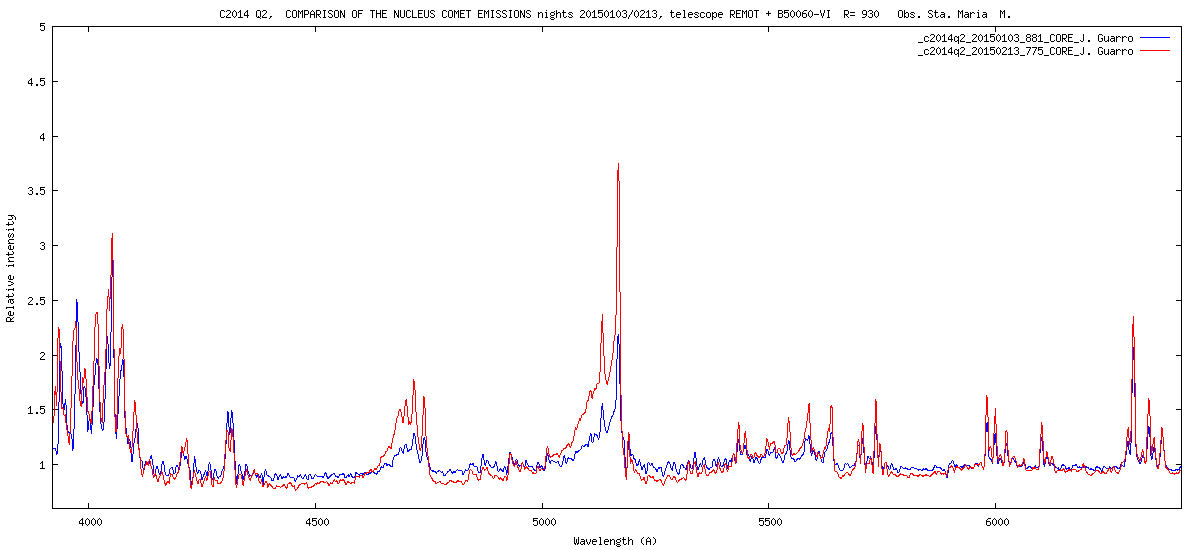Click y-axis tick label 1.5
The width and height of the screenshot is (1200, 550).
(x=36, y=410)
